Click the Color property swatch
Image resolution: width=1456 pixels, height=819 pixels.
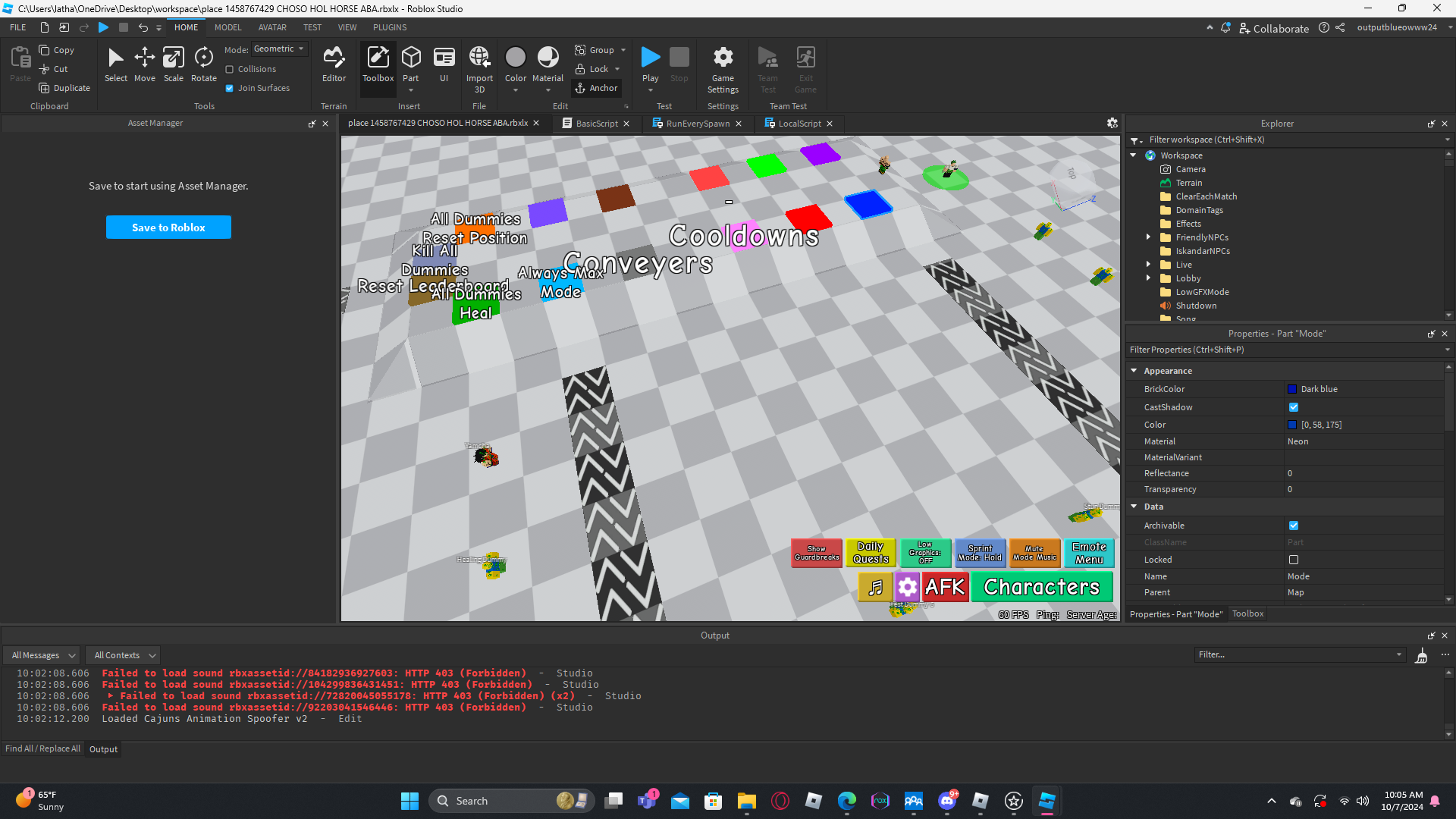[x=1292, y=425]
